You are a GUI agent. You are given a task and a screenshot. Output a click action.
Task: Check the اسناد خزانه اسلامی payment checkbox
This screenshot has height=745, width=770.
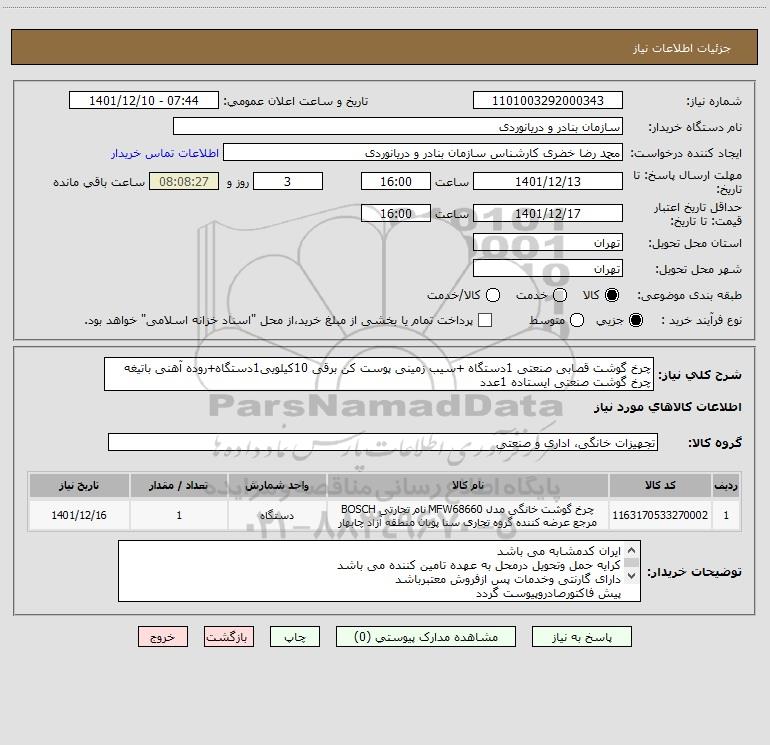point(485,320)
